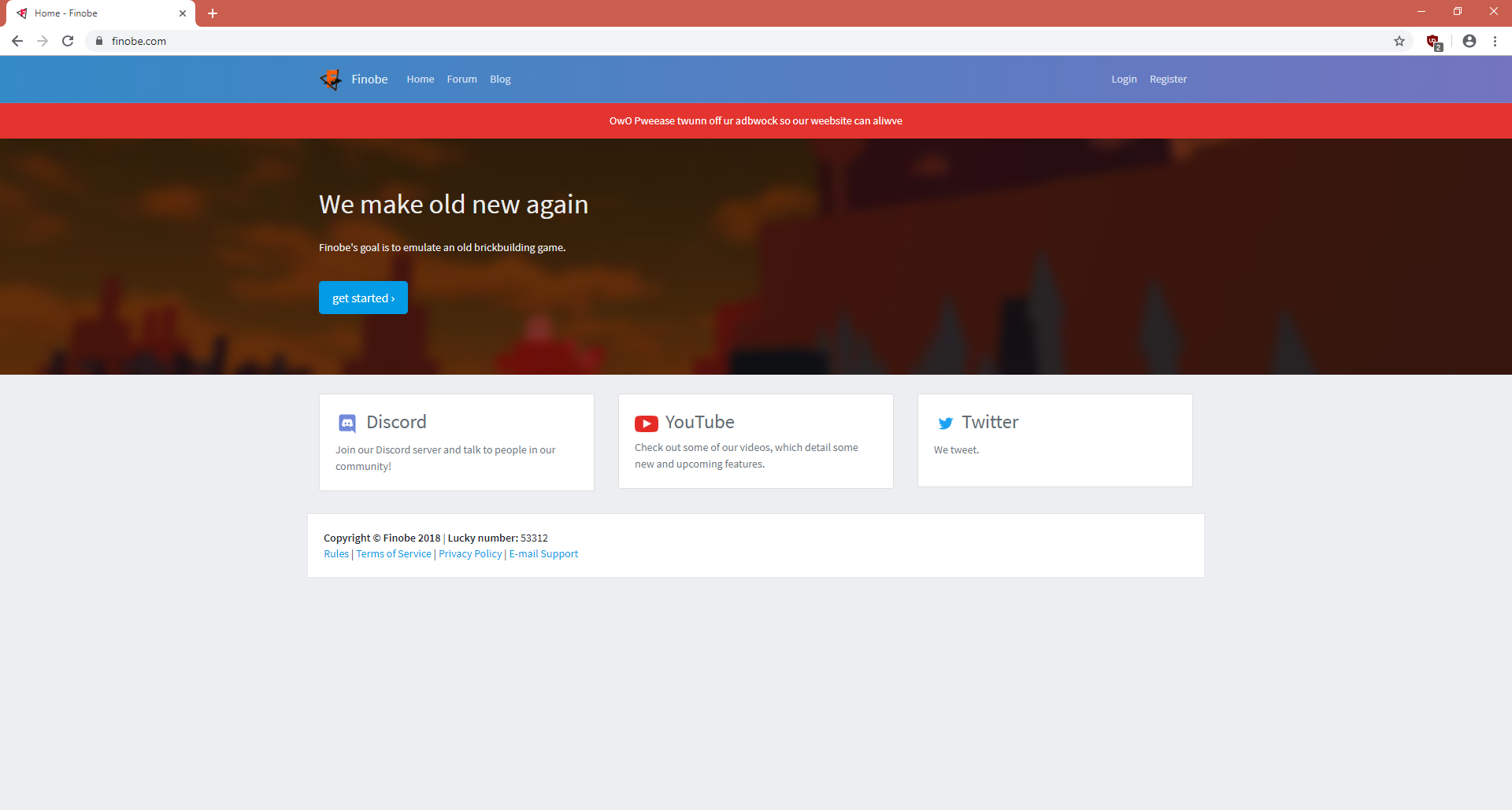Click the browser back arrow
Screen dimensions: 1512x810
point(17,41)
